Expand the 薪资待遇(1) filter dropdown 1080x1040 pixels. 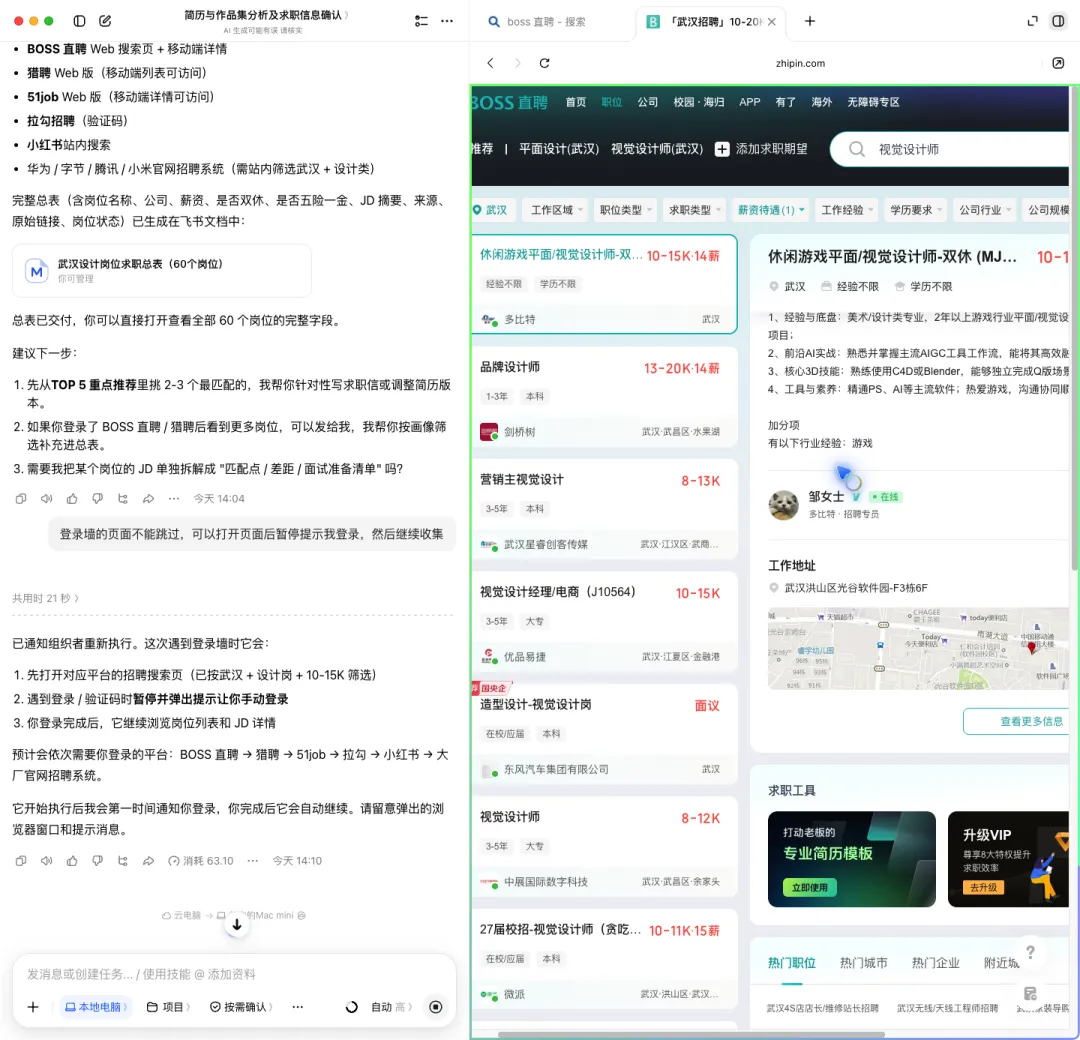770,210
